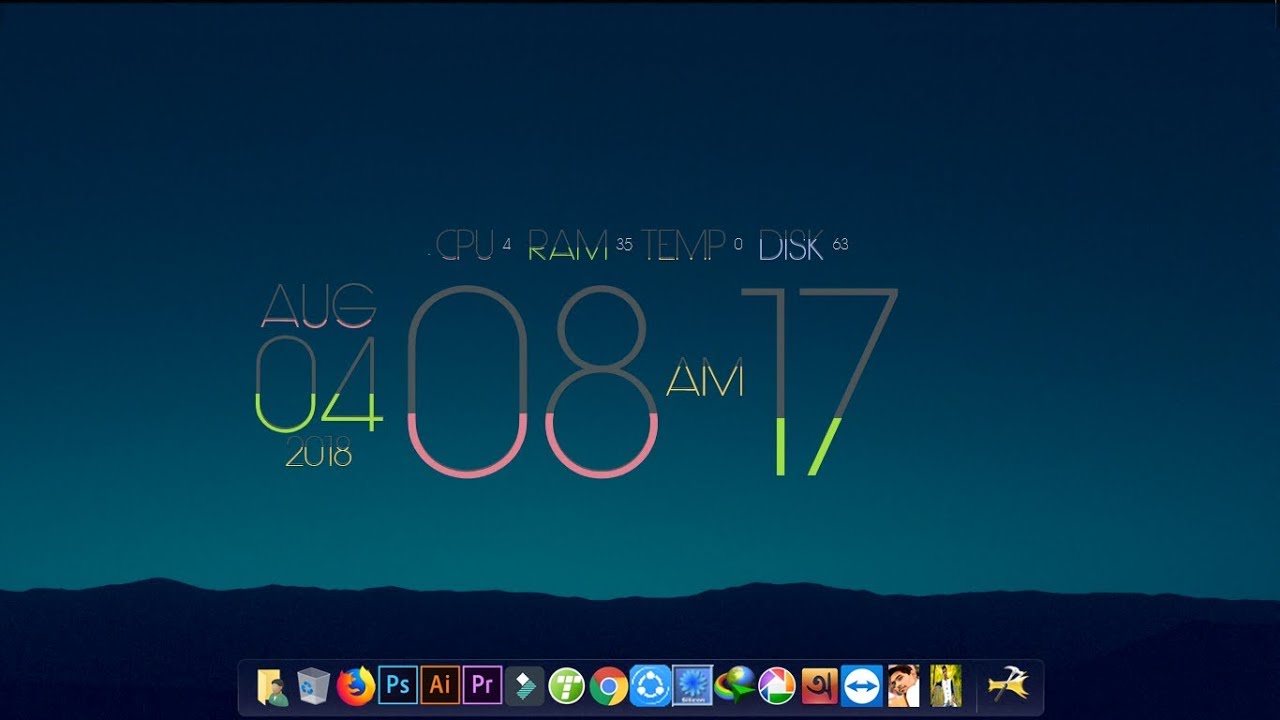Click the RAM usage meter label
Screen dimensions: 1280x720
[x=568, y=245]
